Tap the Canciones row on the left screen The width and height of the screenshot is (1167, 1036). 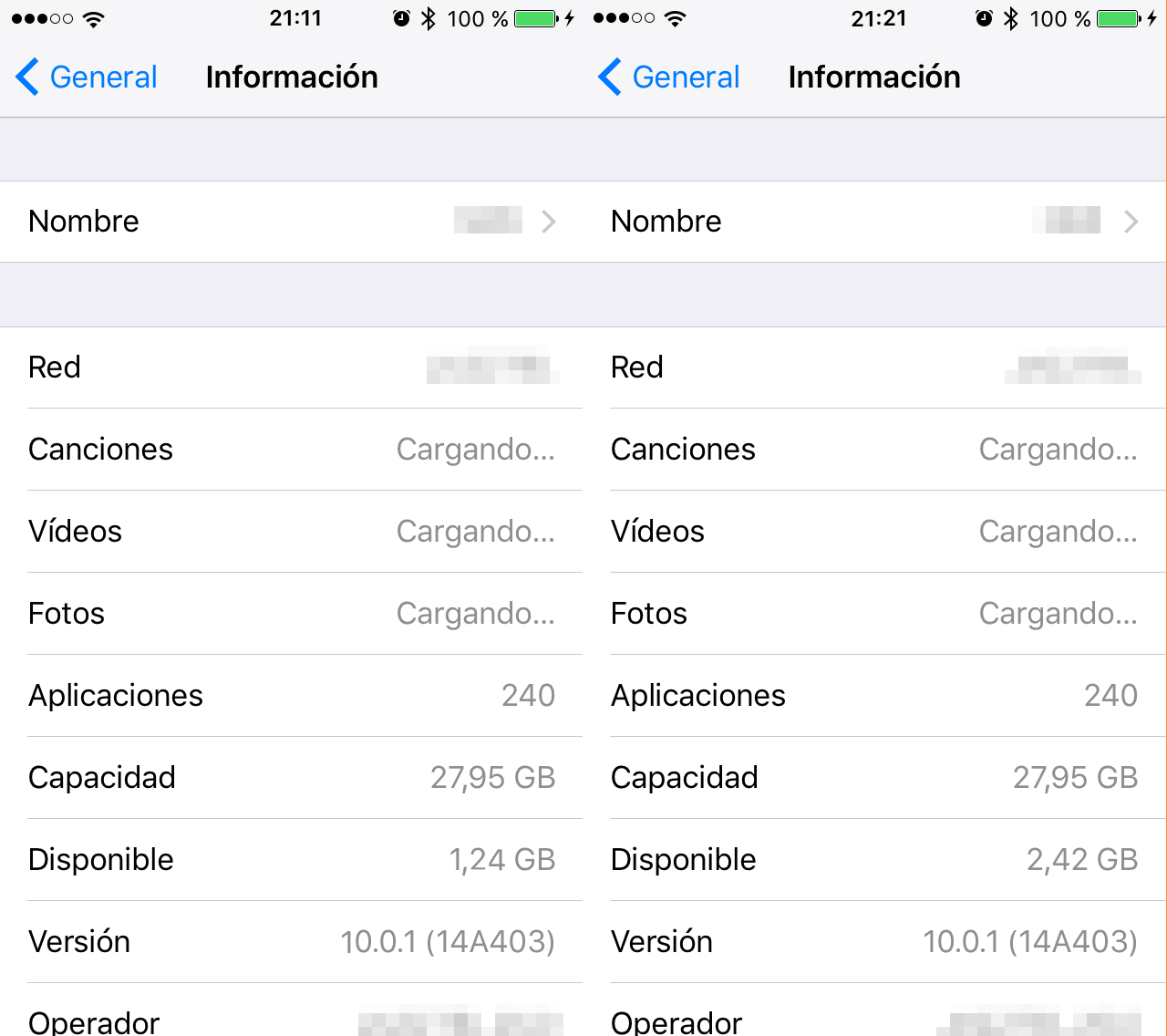(292, 450)
